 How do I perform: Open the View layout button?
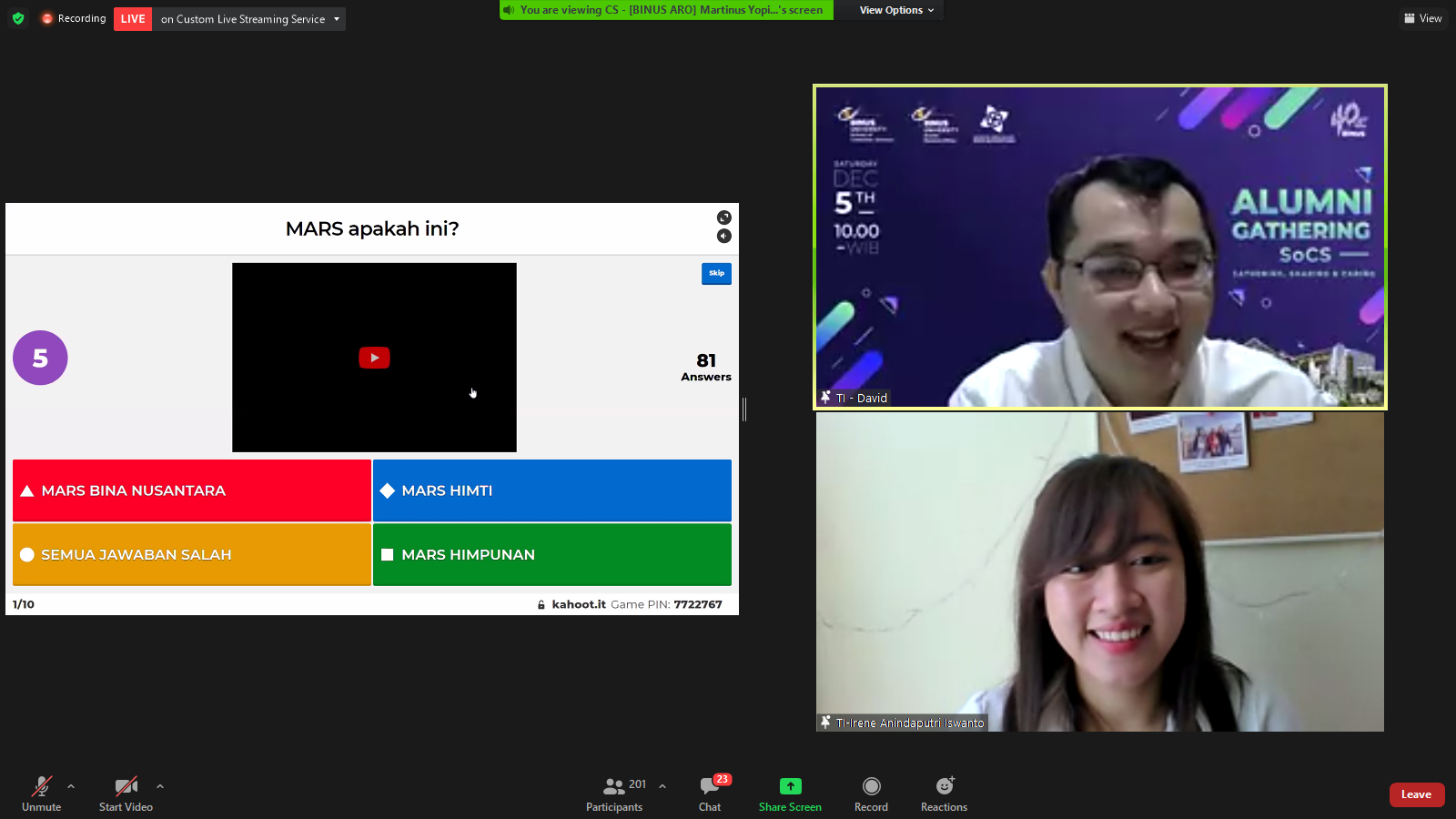click(1422, 18)
